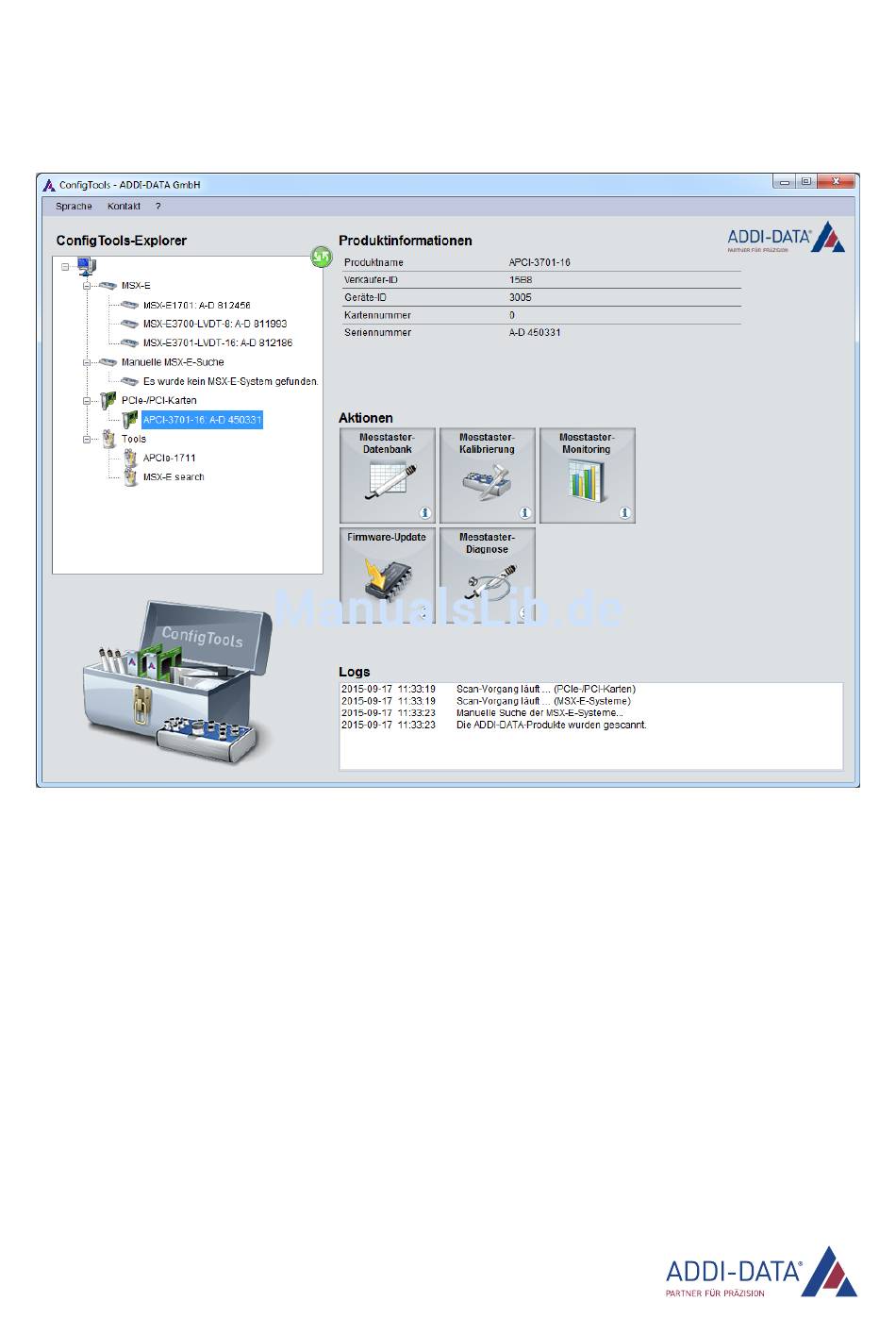Click the Produktname value APCI-3701-16
Viewport: 896px width, 1318px height.
[539, 262]
